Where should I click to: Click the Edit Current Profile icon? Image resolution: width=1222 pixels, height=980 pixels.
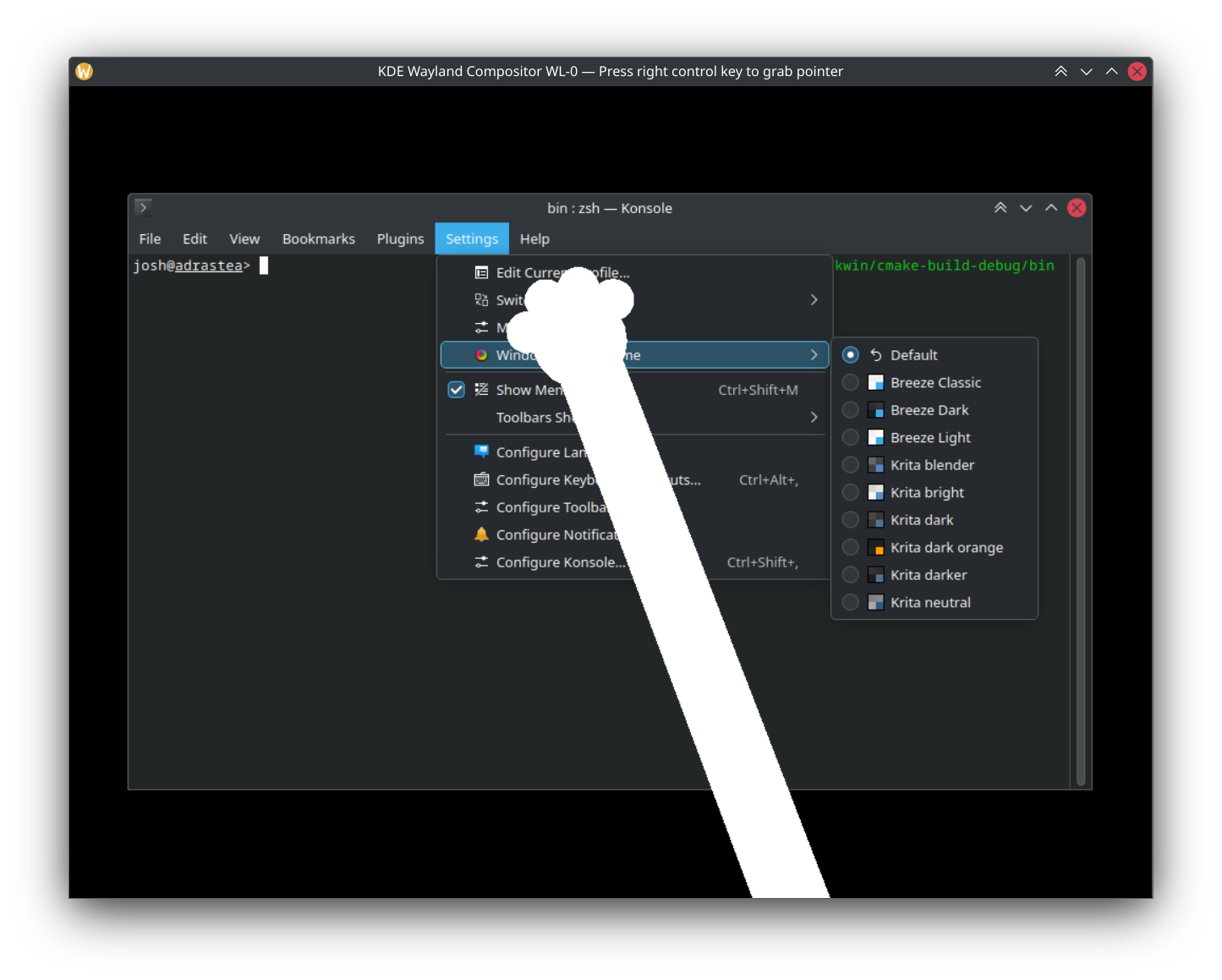click(481, 272)
